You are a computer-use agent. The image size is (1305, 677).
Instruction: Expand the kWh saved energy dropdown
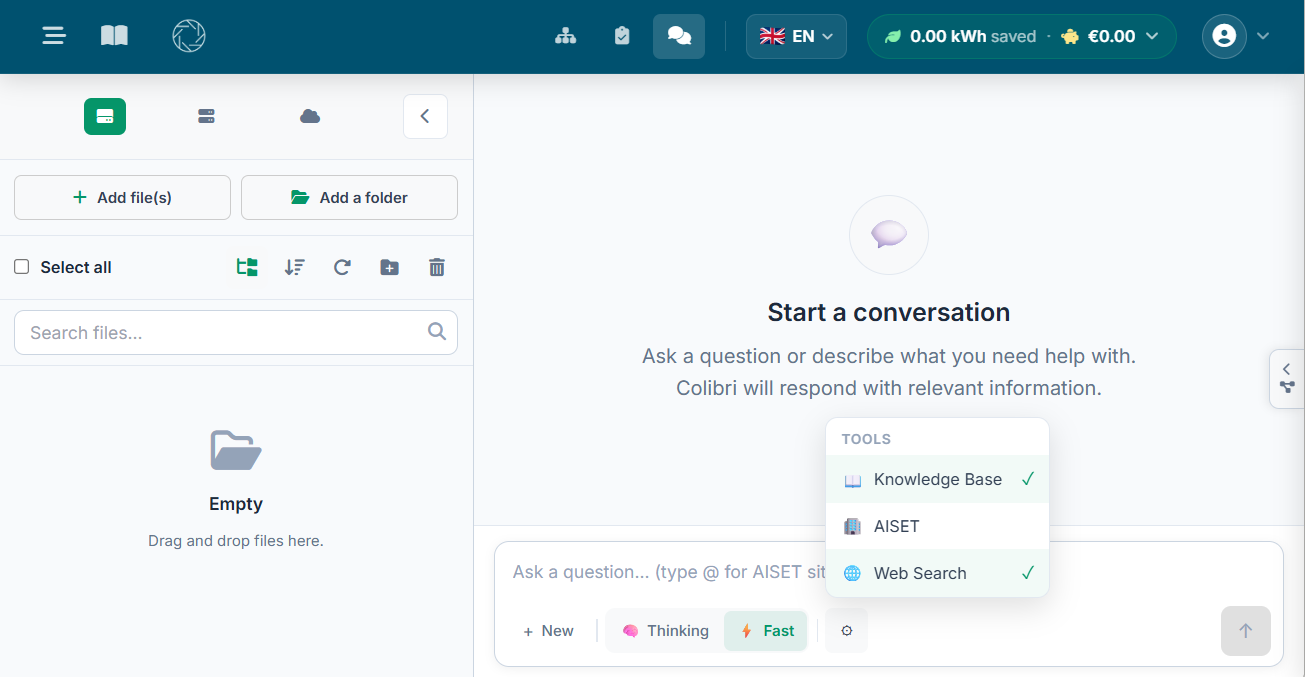(x=1021, y=36)
